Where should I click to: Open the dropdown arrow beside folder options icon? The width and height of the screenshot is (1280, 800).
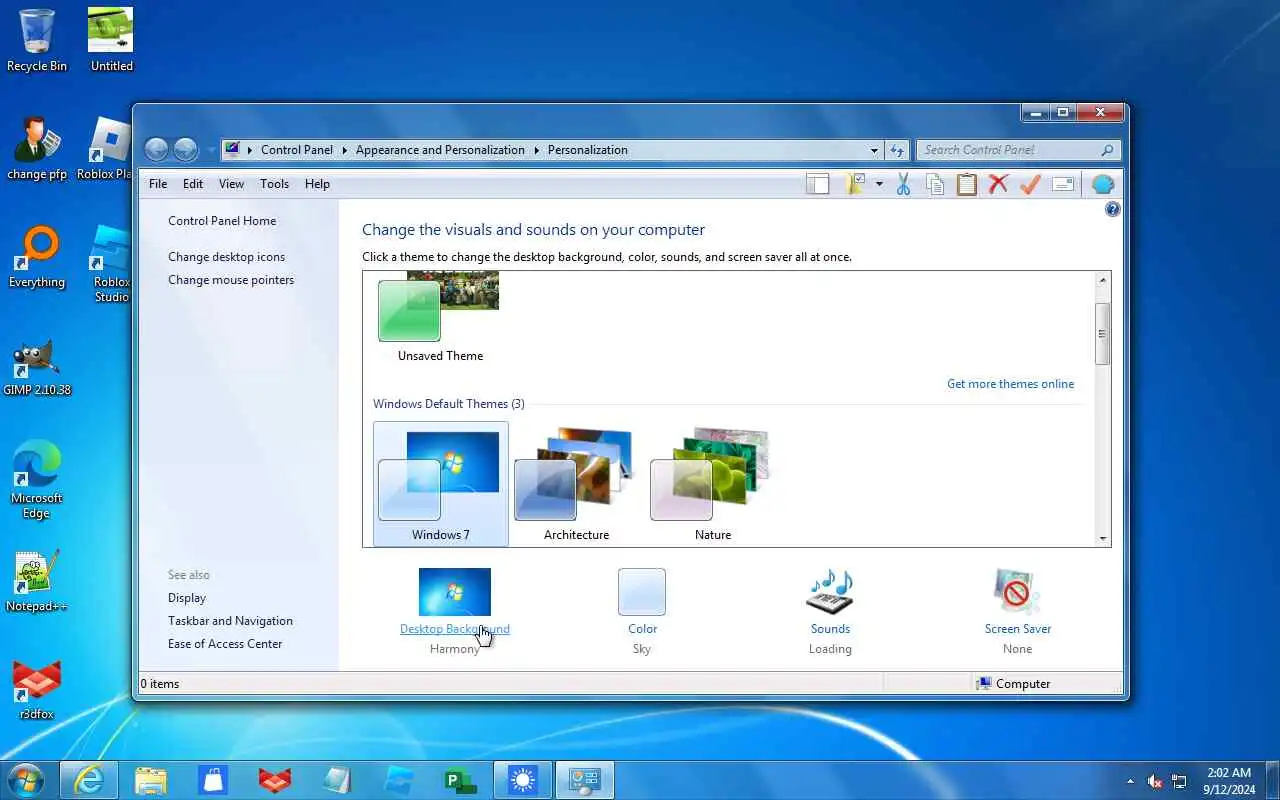pyautogui.click(x=879, y=184)
